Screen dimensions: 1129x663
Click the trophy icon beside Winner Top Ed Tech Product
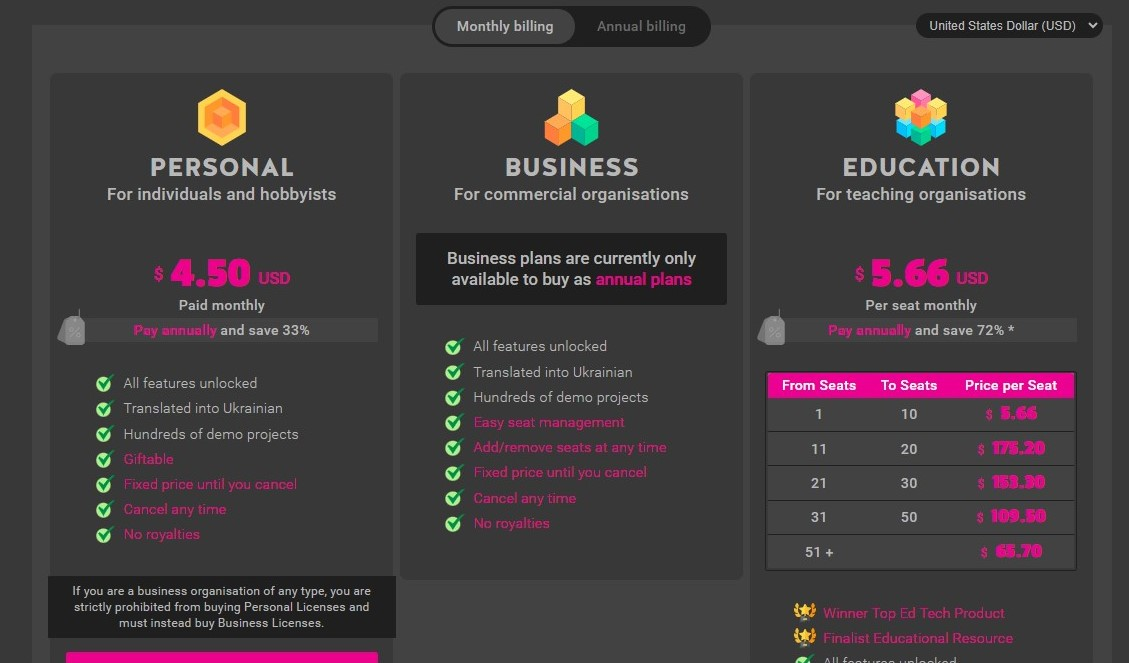pos(804,612)
